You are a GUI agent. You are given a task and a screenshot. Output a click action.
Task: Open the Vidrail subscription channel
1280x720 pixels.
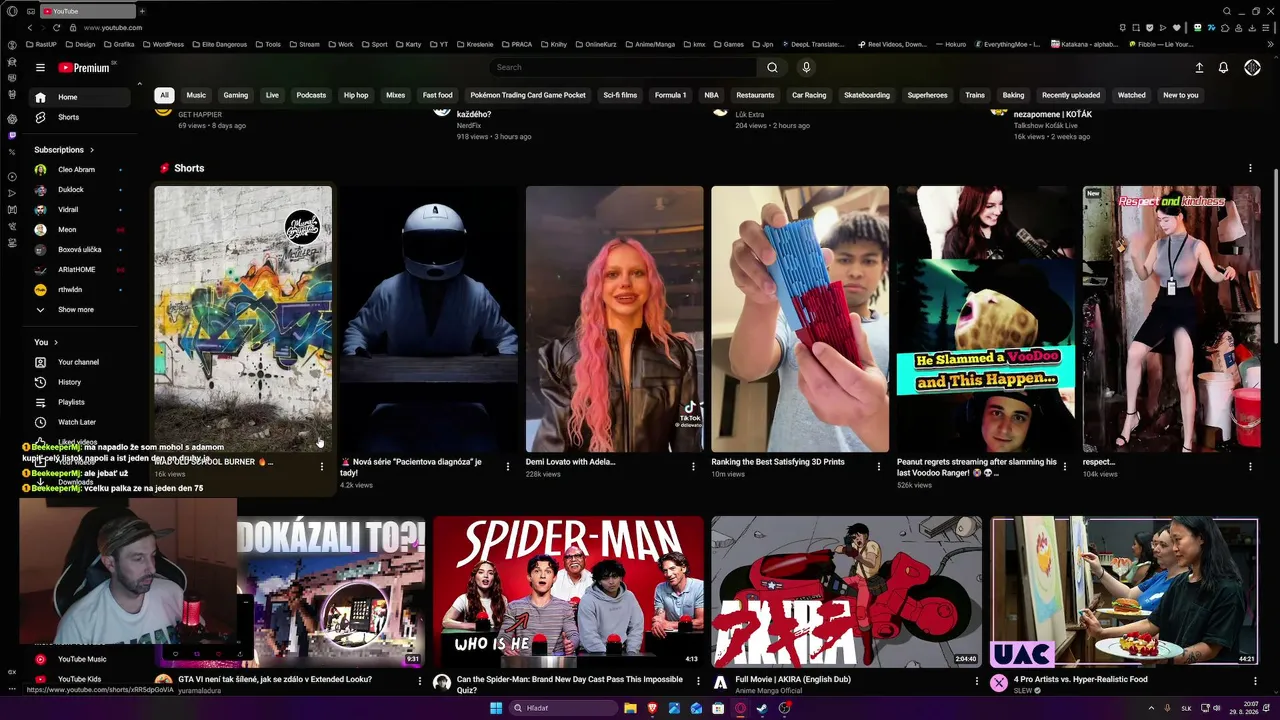(80, 210)
